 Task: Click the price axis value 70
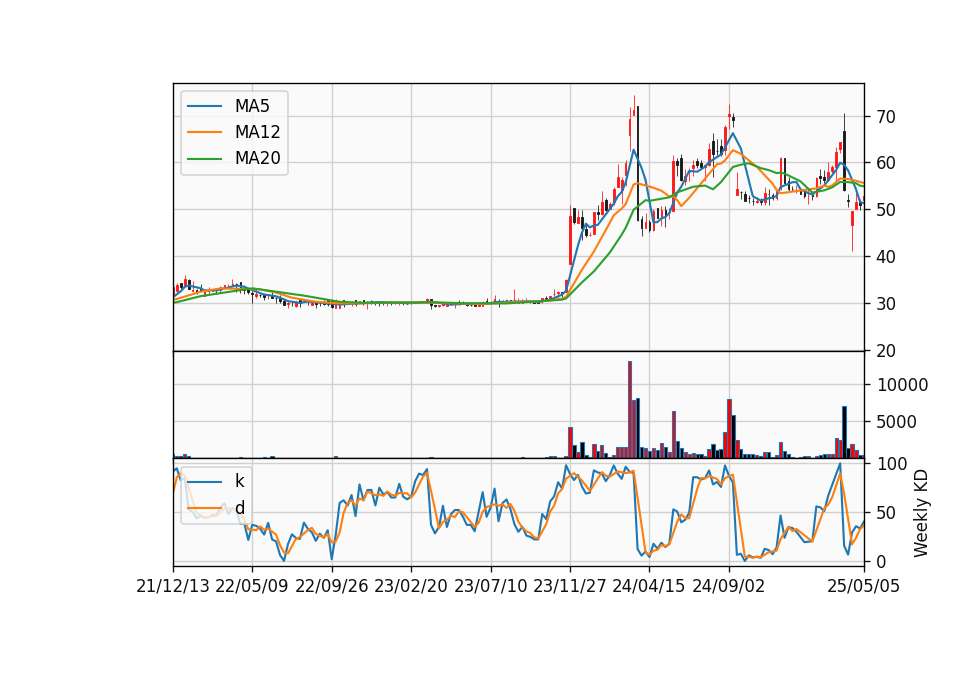885,116
